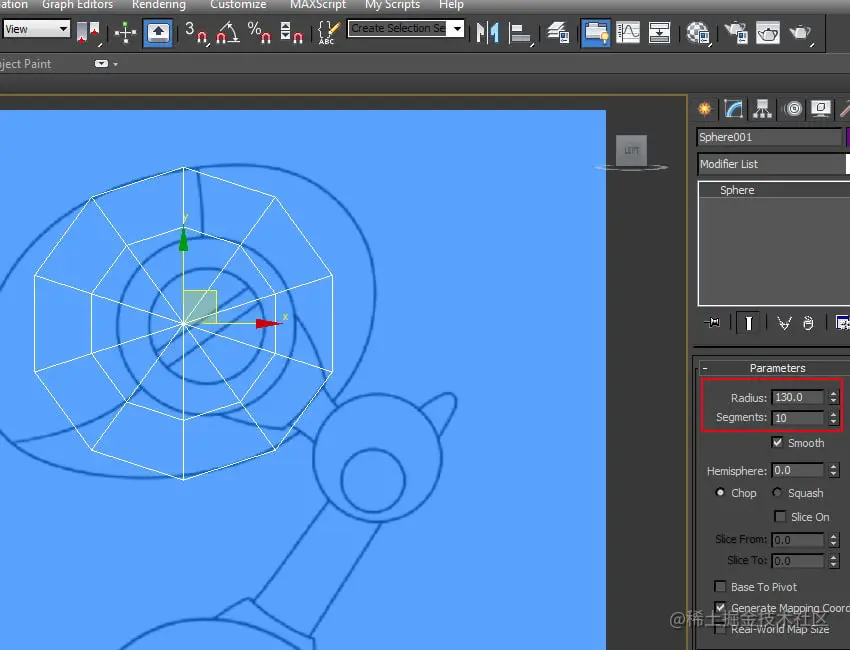Click the Sphere001 object name field

[769, 137]
